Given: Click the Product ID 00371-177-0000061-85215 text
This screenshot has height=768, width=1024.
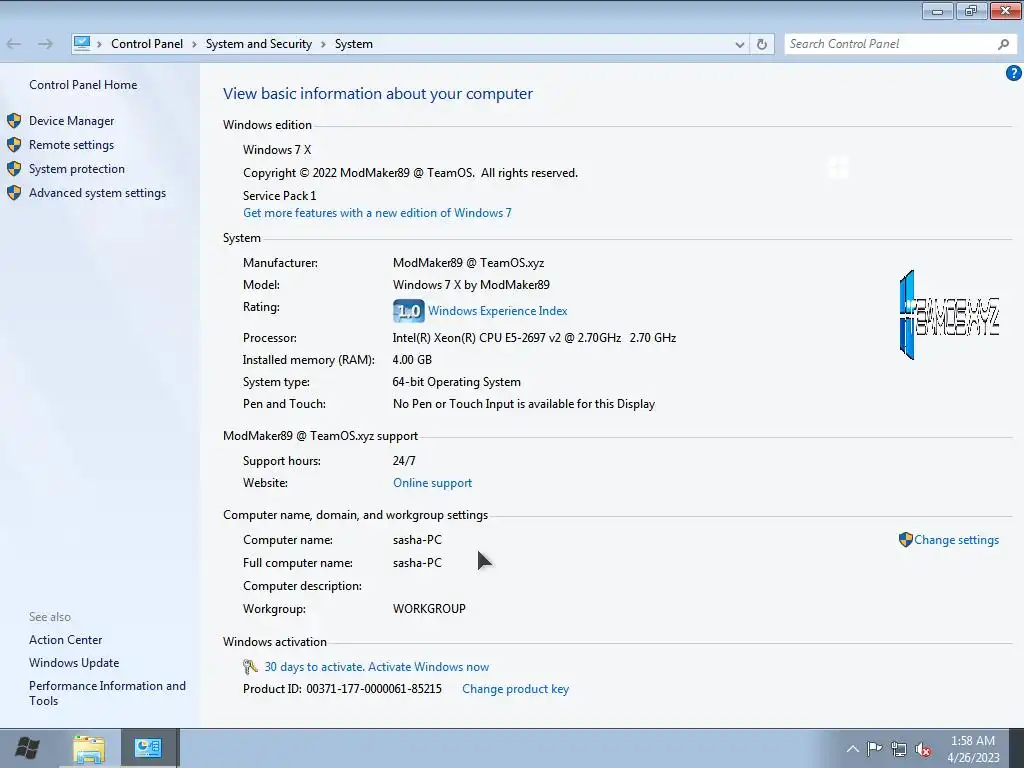Looking at the screenshot, I should (342, 689).
